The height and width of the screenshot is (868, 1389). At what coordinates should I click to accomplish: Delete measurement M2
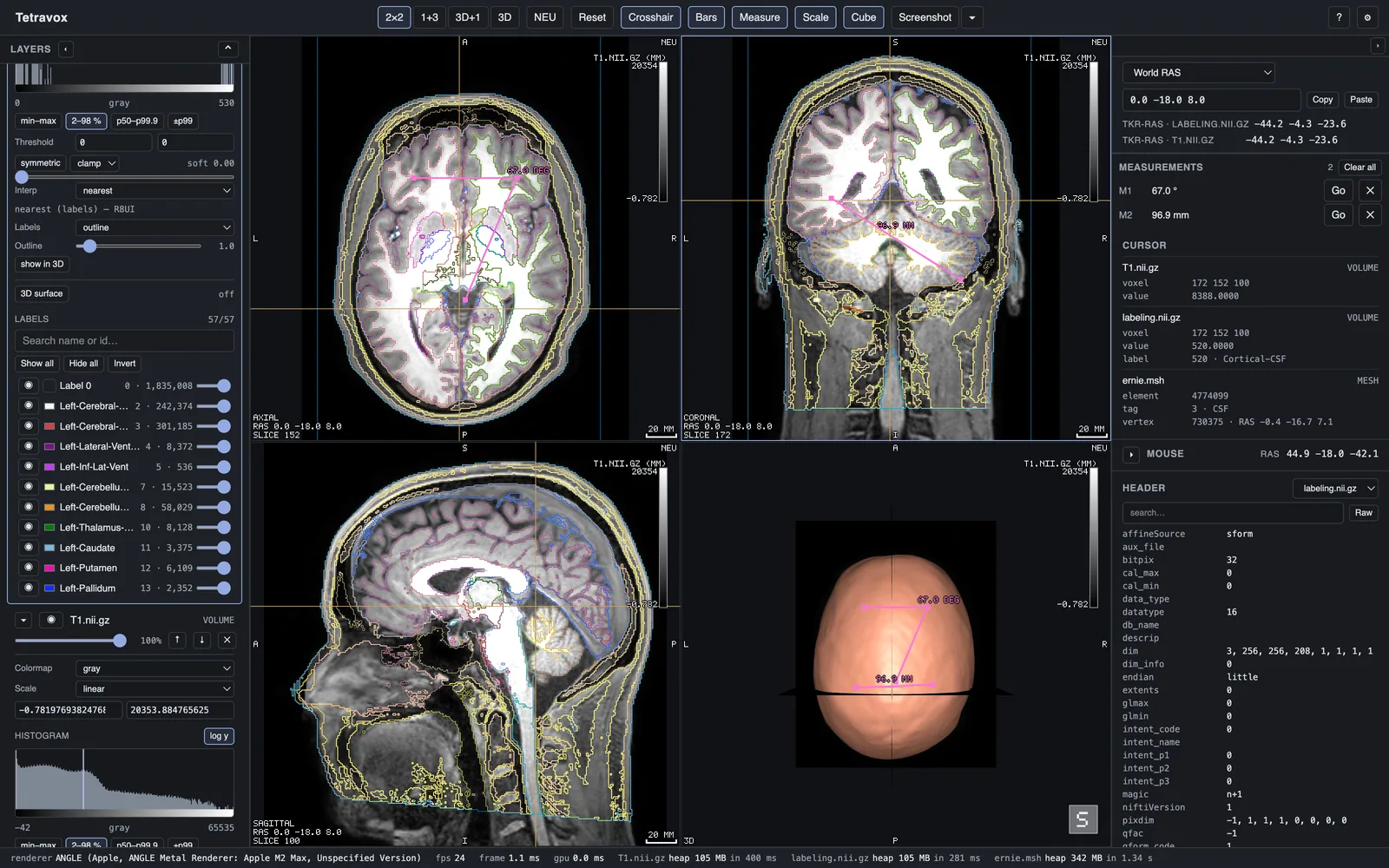click(1370, 215)
